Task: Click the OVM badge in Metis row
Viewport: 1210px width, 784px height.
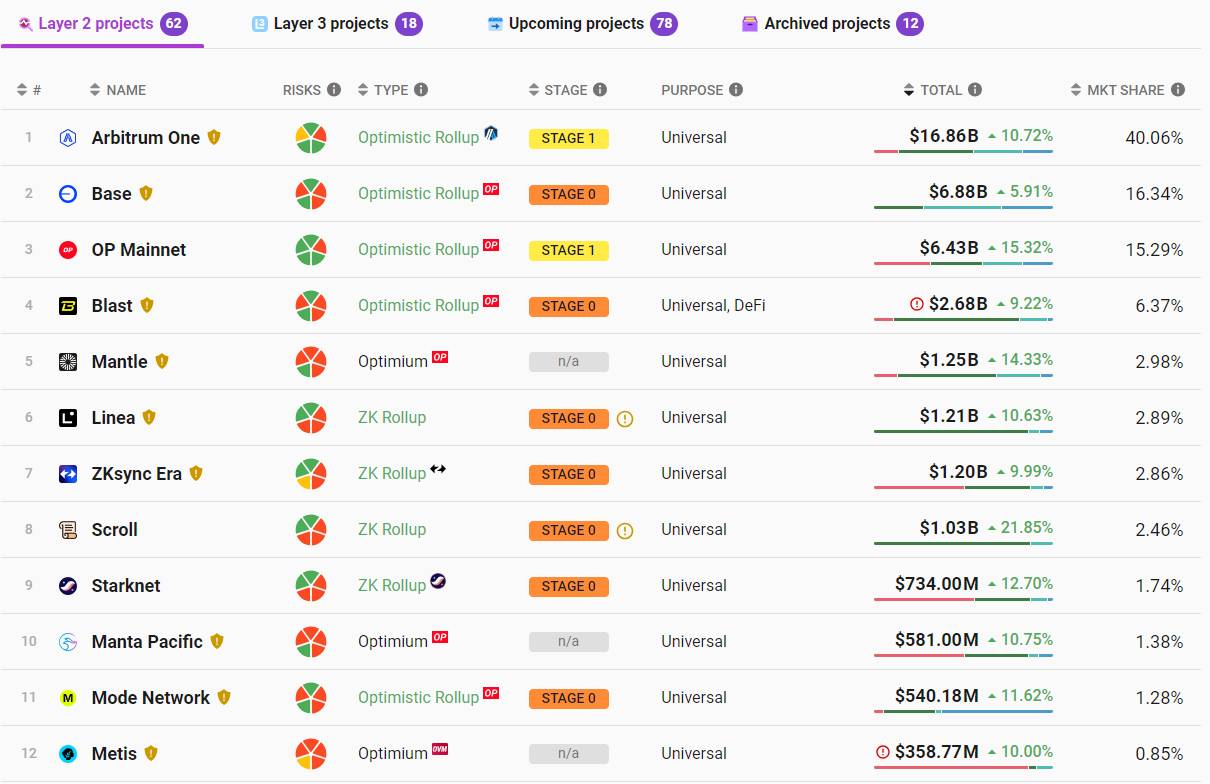Action: (440, 748)
